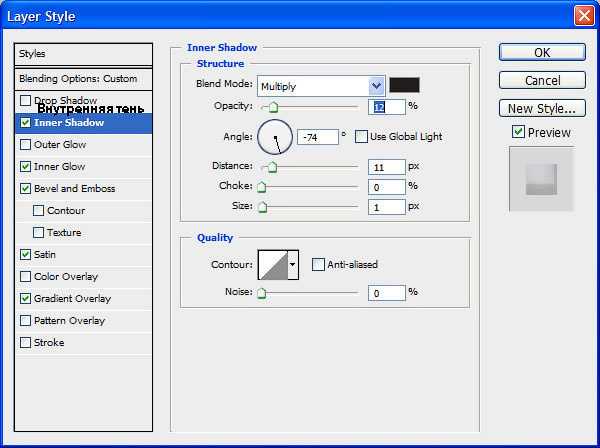Click the Cancel button

tap(542, 80)
